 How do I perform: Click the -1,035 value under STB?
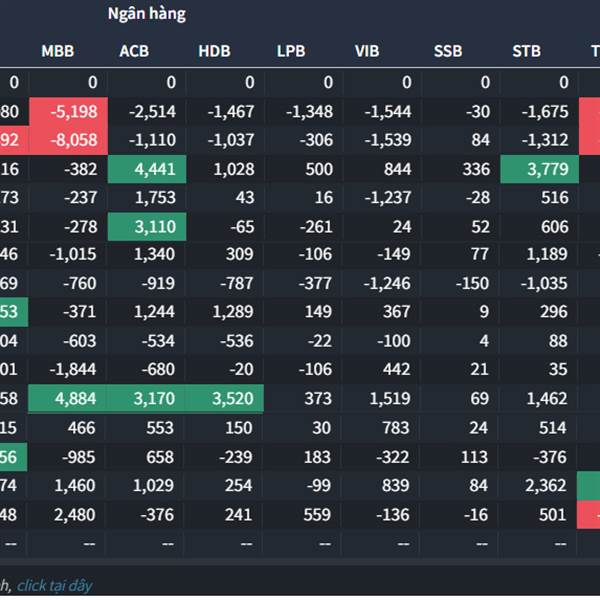coord(544,284)
